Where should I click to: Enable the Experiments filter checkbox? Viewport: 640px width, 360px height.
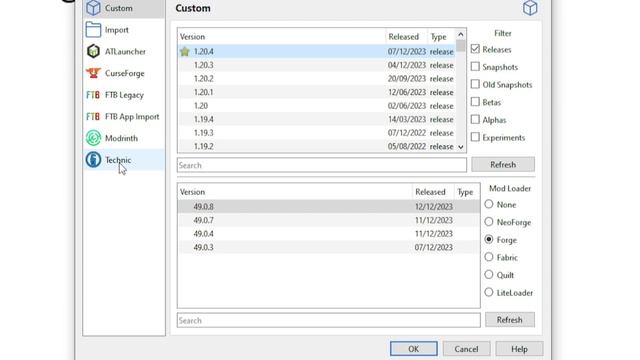click(475, 137)
